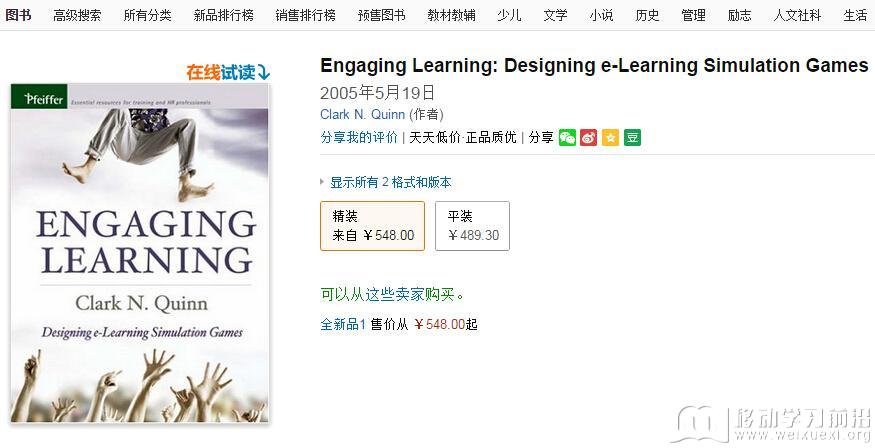Image resolution: width=875 pixels, height=448 pixels.
Task: Open author link Clark N. Quinn
Action: [x=362, y=114]
